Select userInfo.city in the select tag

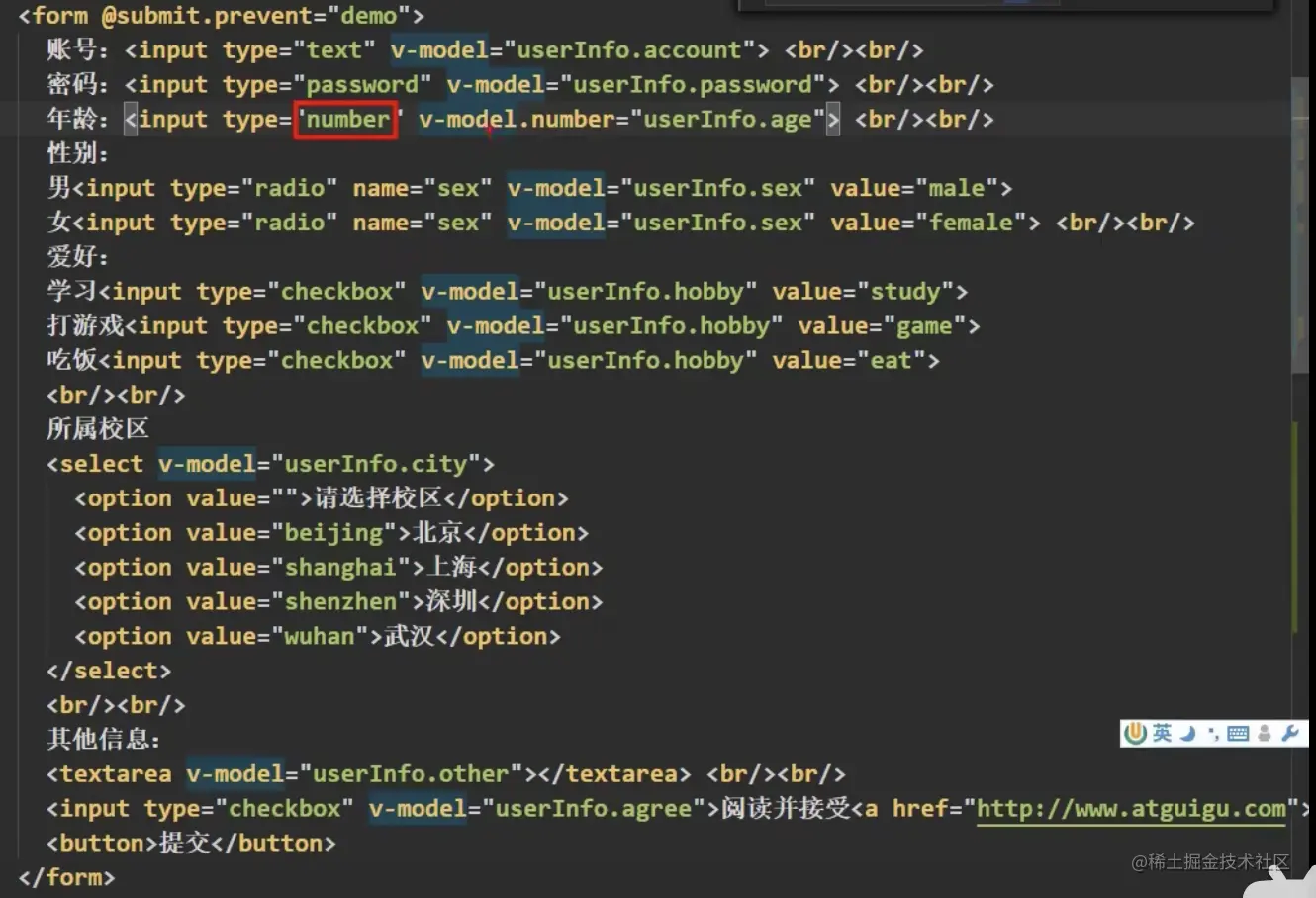(x=375, y=464)
